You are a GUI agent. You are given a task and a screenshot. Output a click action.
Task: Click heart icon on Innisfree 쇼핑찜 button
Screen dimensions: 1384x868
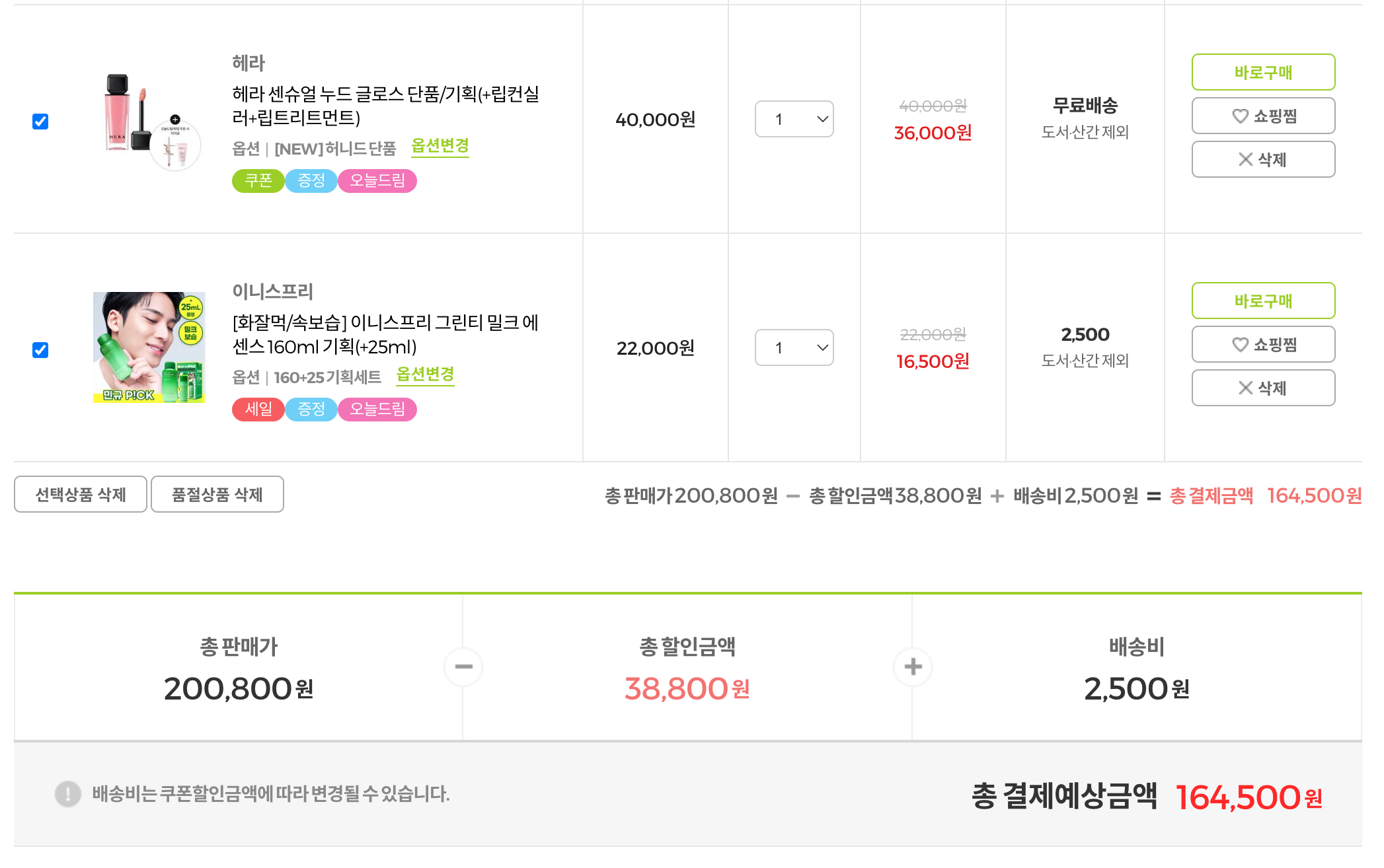[x=1240, y=345]
